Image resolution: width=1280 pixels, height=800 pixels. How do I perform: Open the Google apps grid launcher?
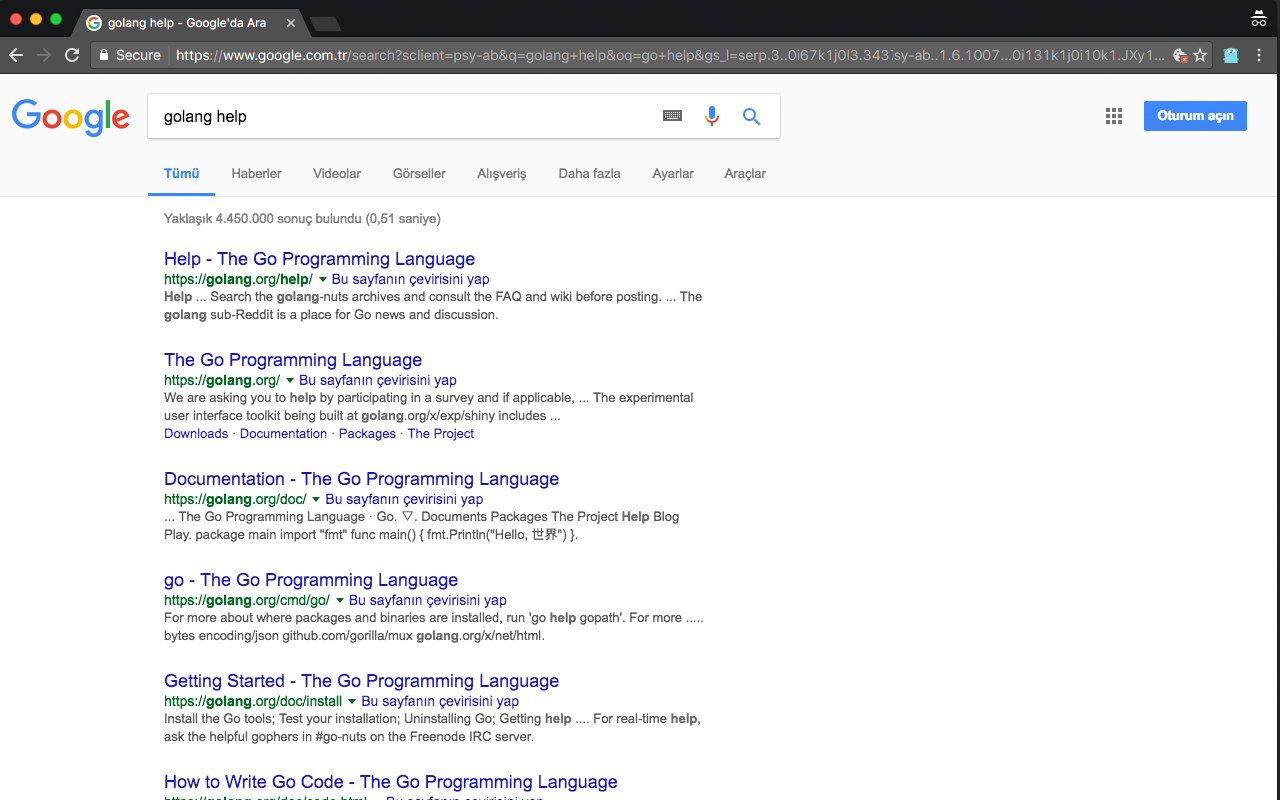coord(1113,116)
